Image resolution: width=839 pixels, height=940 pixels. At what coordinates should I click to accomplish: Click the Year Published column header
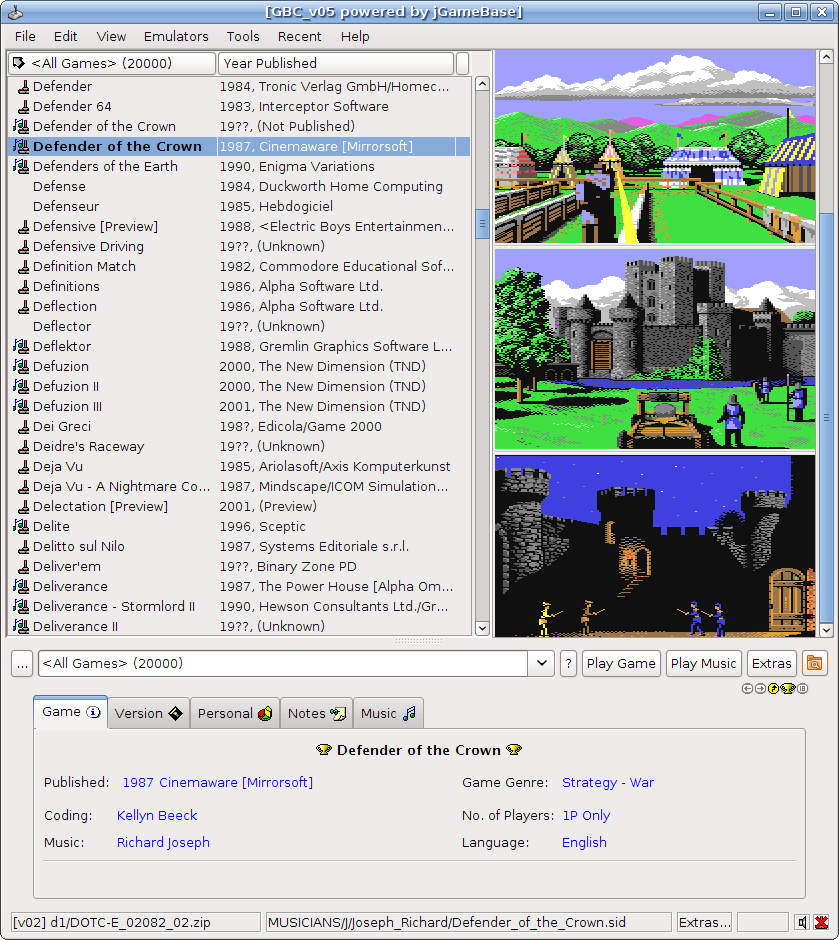[x=335, y=63]
